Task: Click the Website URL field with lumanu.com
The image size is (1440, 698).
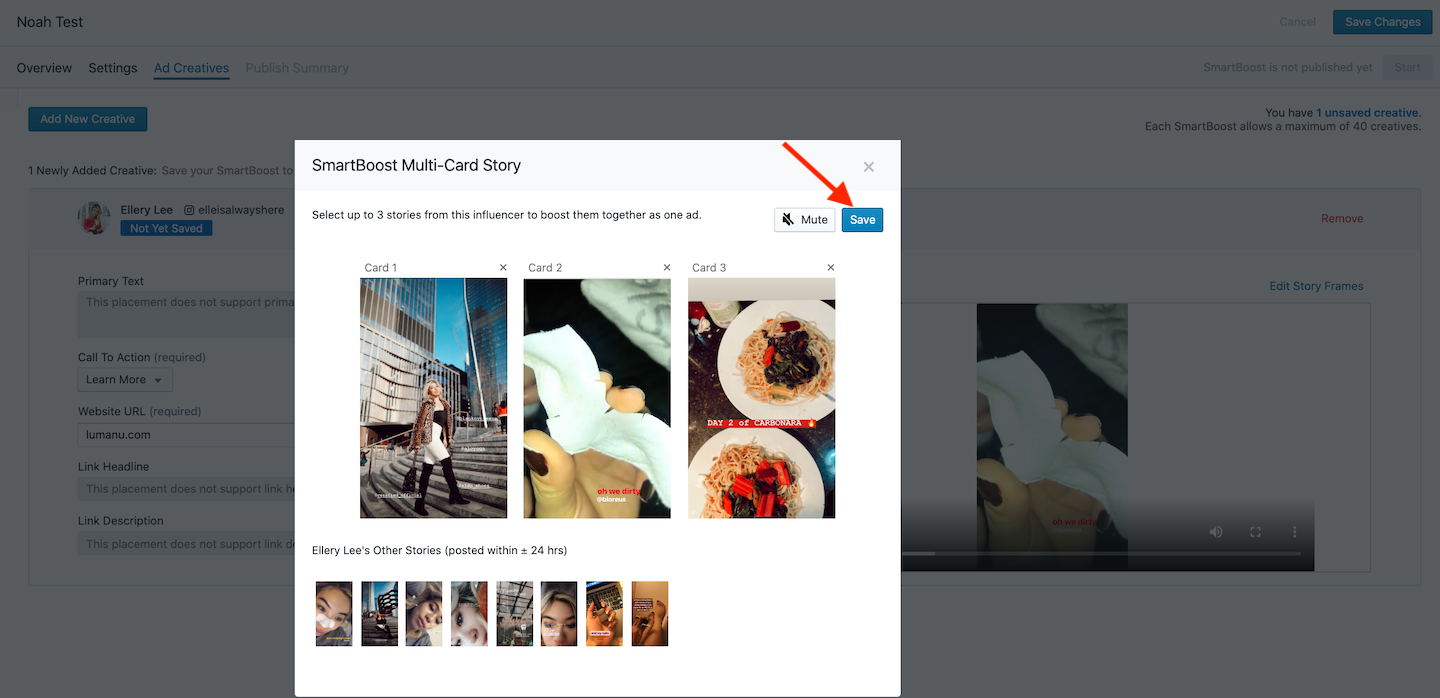Action: pyautogui.click(x=186, y=435)
